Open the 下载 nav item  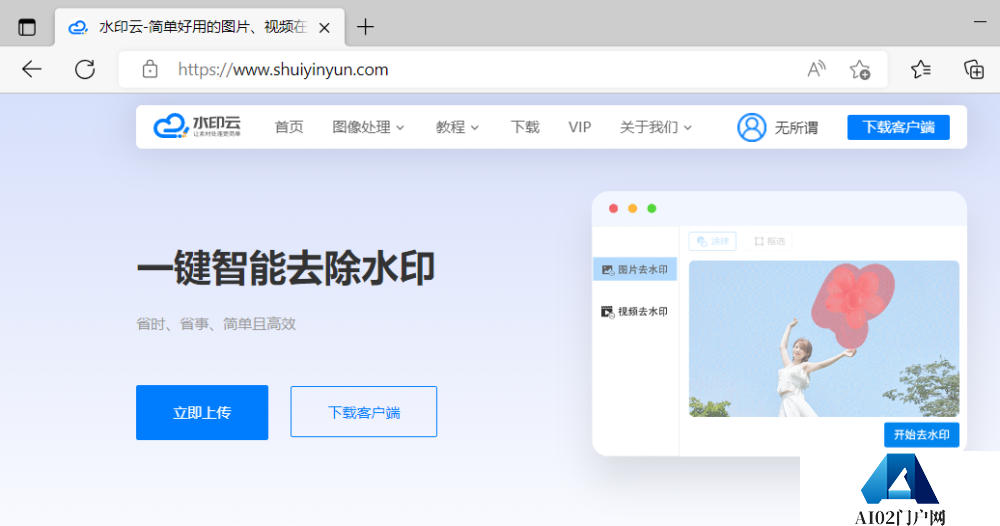525,127
